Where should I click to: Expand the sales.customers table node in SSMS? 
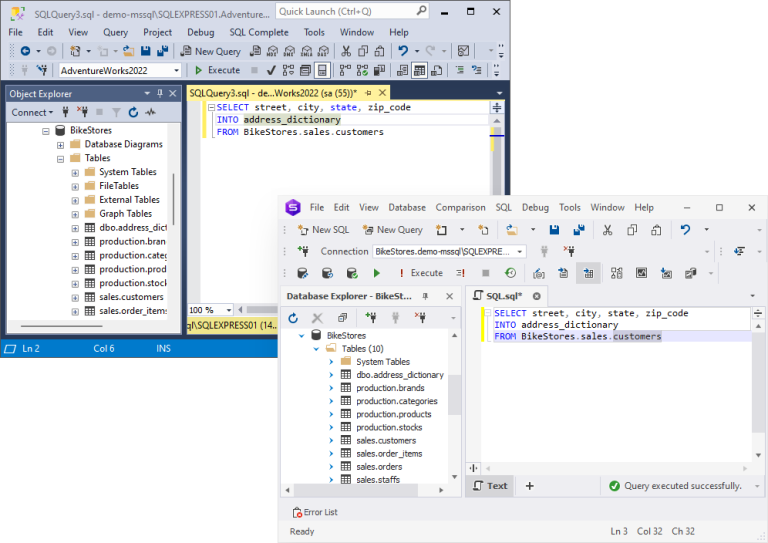coord(75,298)
